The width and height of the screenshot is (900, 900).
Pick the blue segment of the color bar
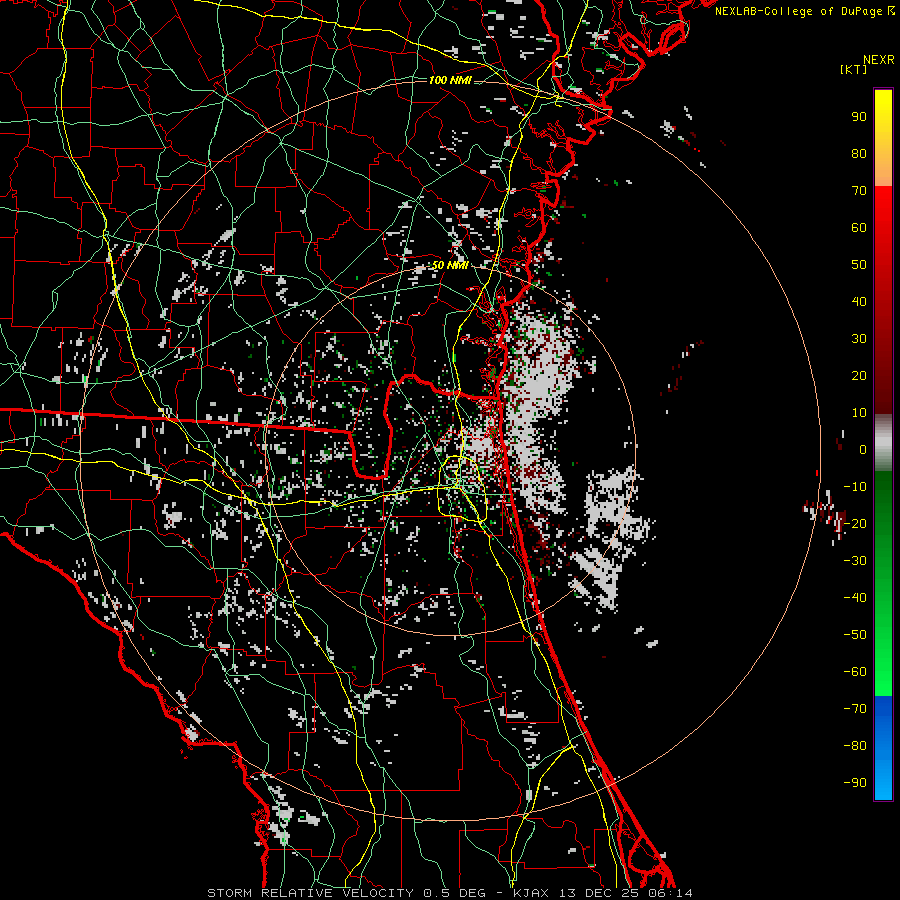coord(883,748)
